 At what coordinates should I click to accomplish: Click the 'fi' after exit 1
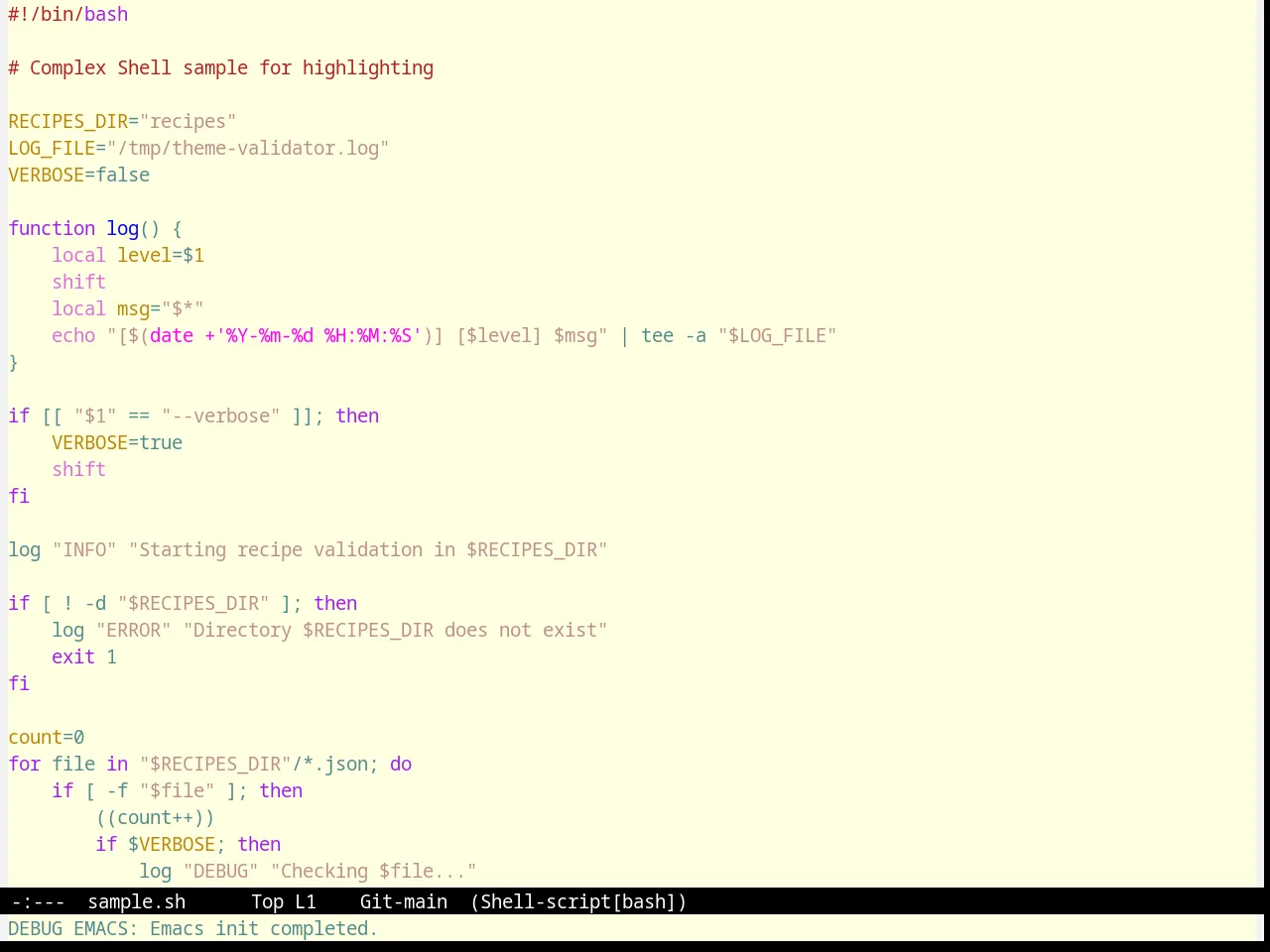(19, 683)
